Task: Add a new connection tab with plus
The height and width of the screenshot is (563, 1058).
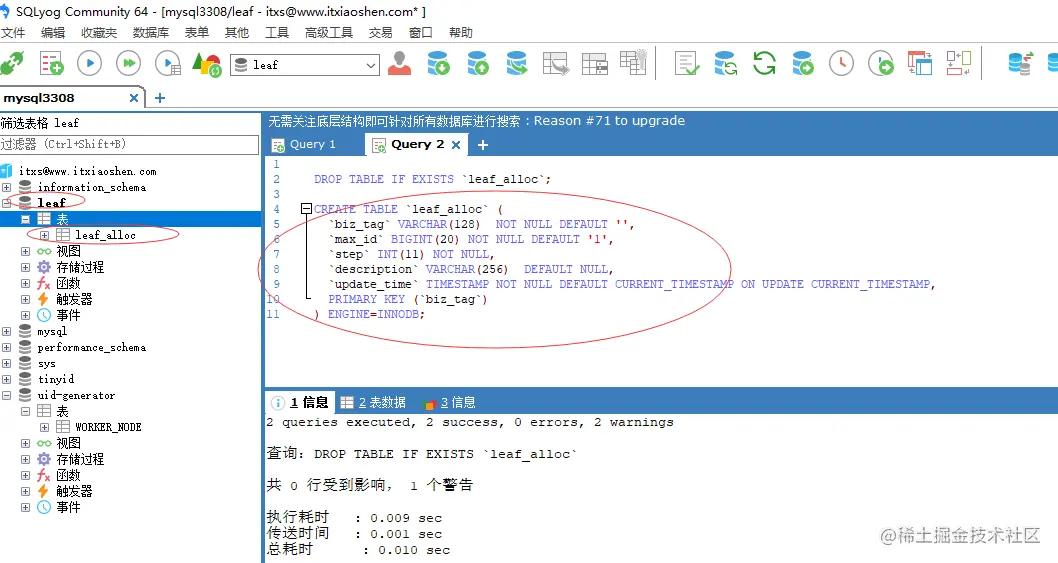Action: click(160, 98)
